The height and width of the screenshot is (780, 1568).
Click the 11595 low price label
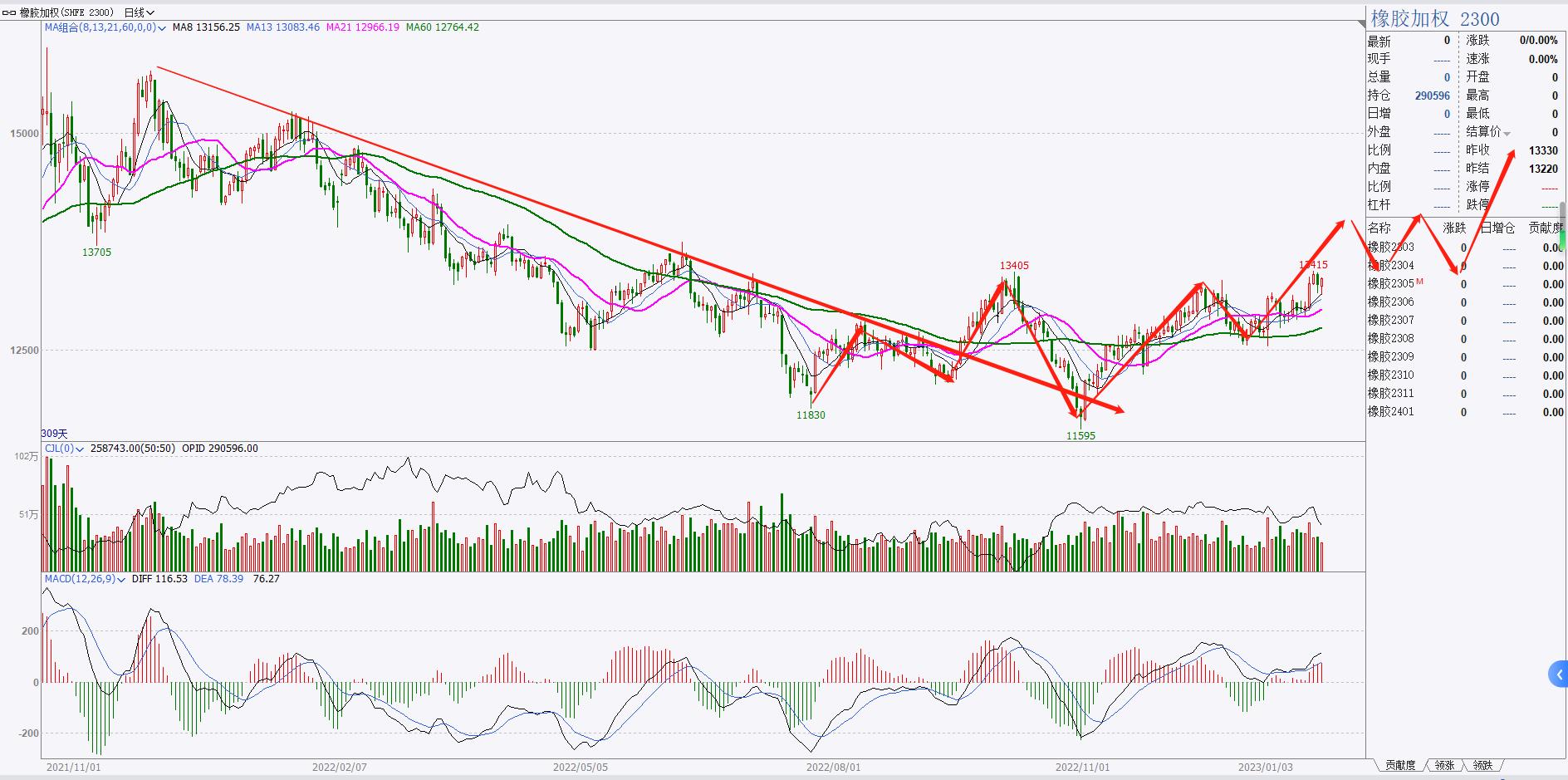point(1080,435)
